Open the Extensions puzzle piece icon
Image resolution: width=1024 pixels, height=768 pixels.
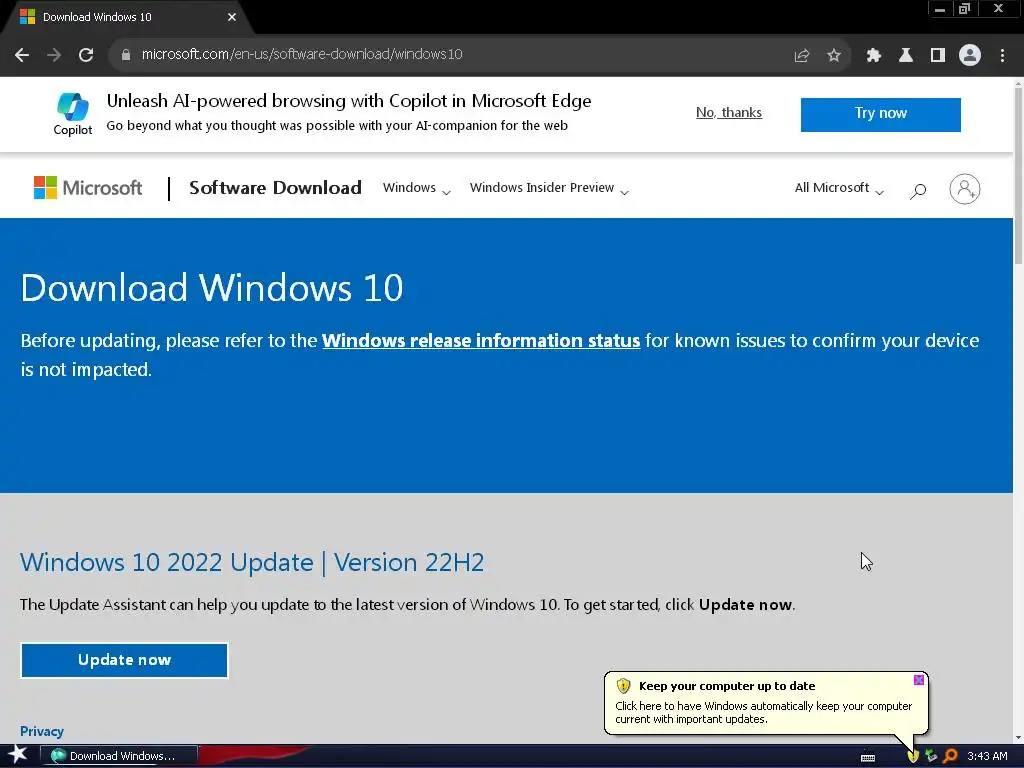[874, 56]
